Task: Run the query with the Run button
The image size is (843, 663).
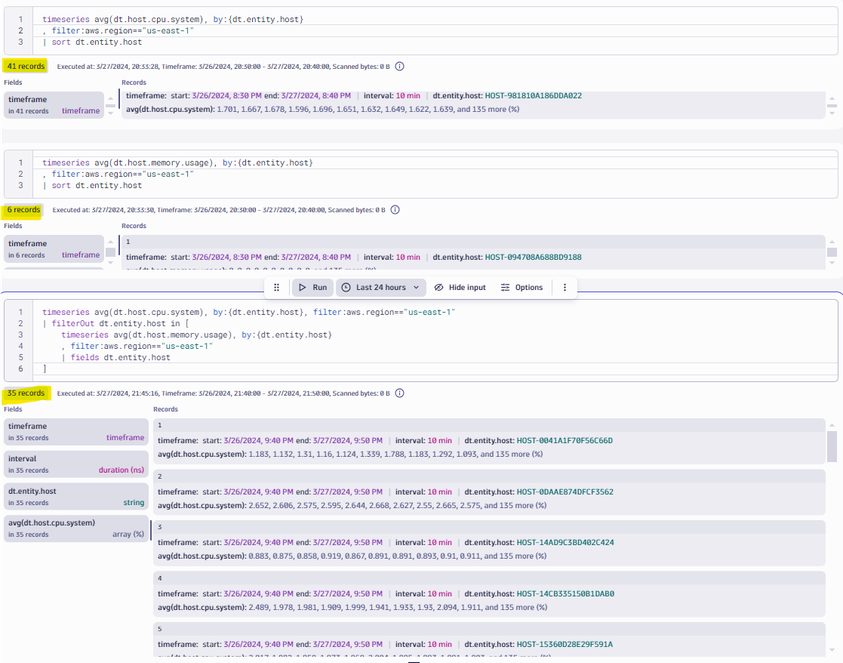Action: (x=312, y=287)
